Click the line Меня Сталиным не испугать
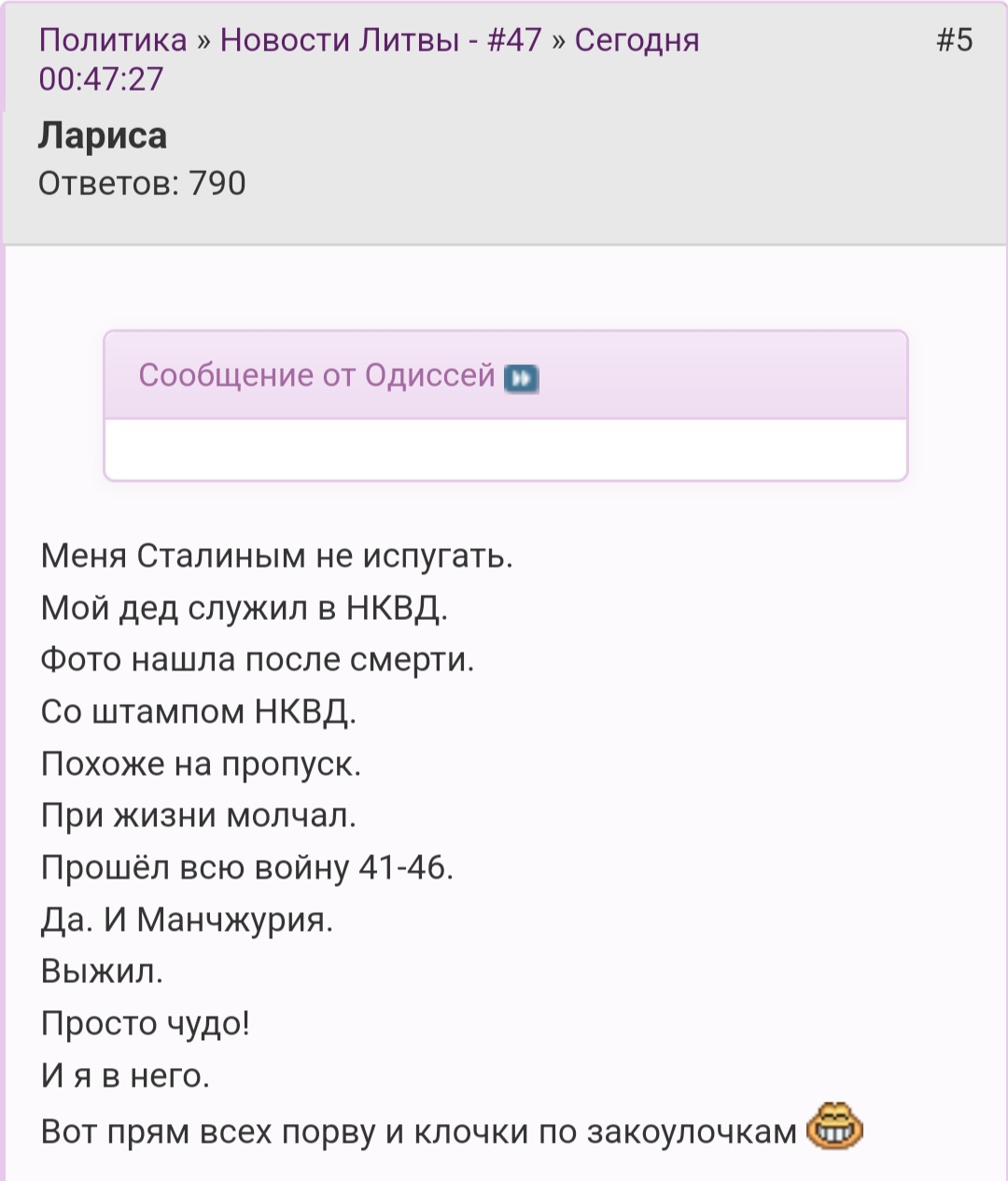The height and width of the screenshot is (1181, 1008). (x=277, y=556)
